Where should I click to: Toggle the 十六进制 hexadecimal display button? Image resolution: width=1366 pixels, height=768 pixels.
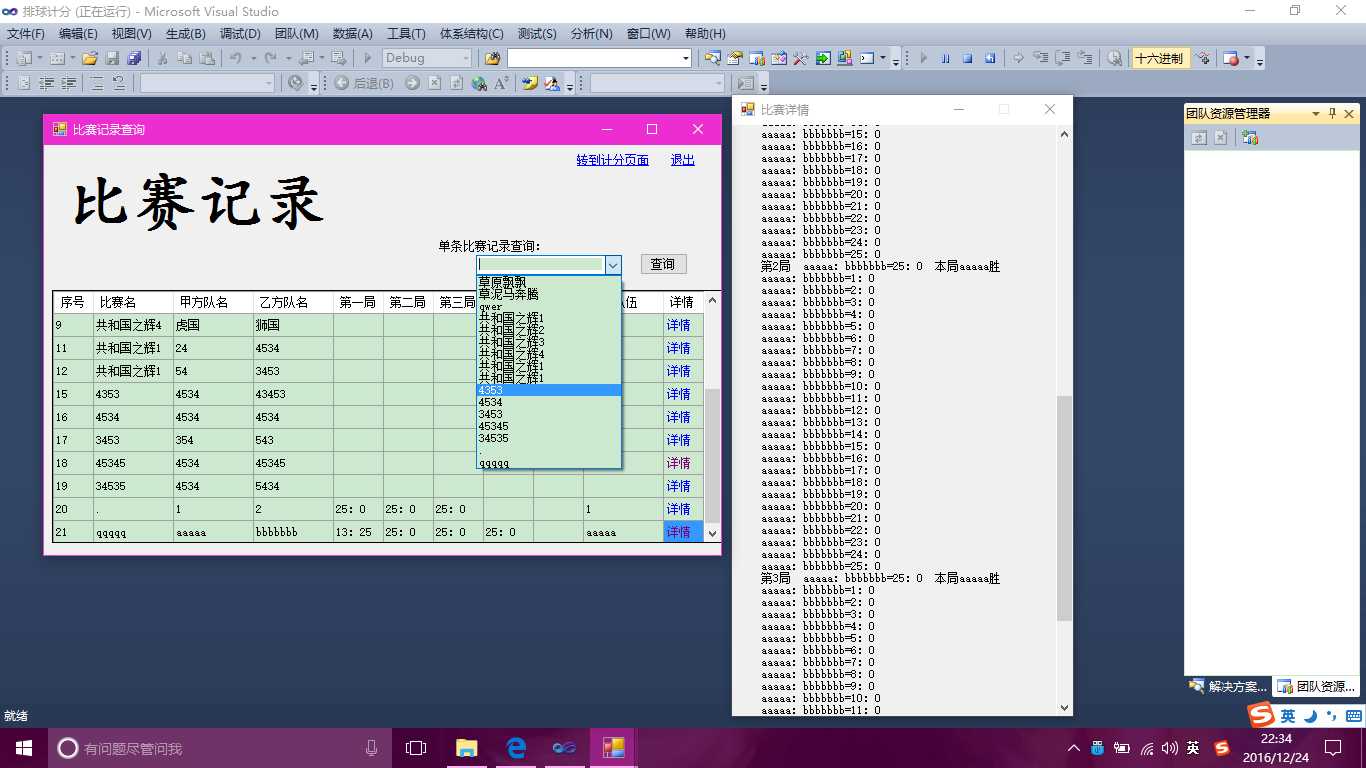(x=1158, y=58)
